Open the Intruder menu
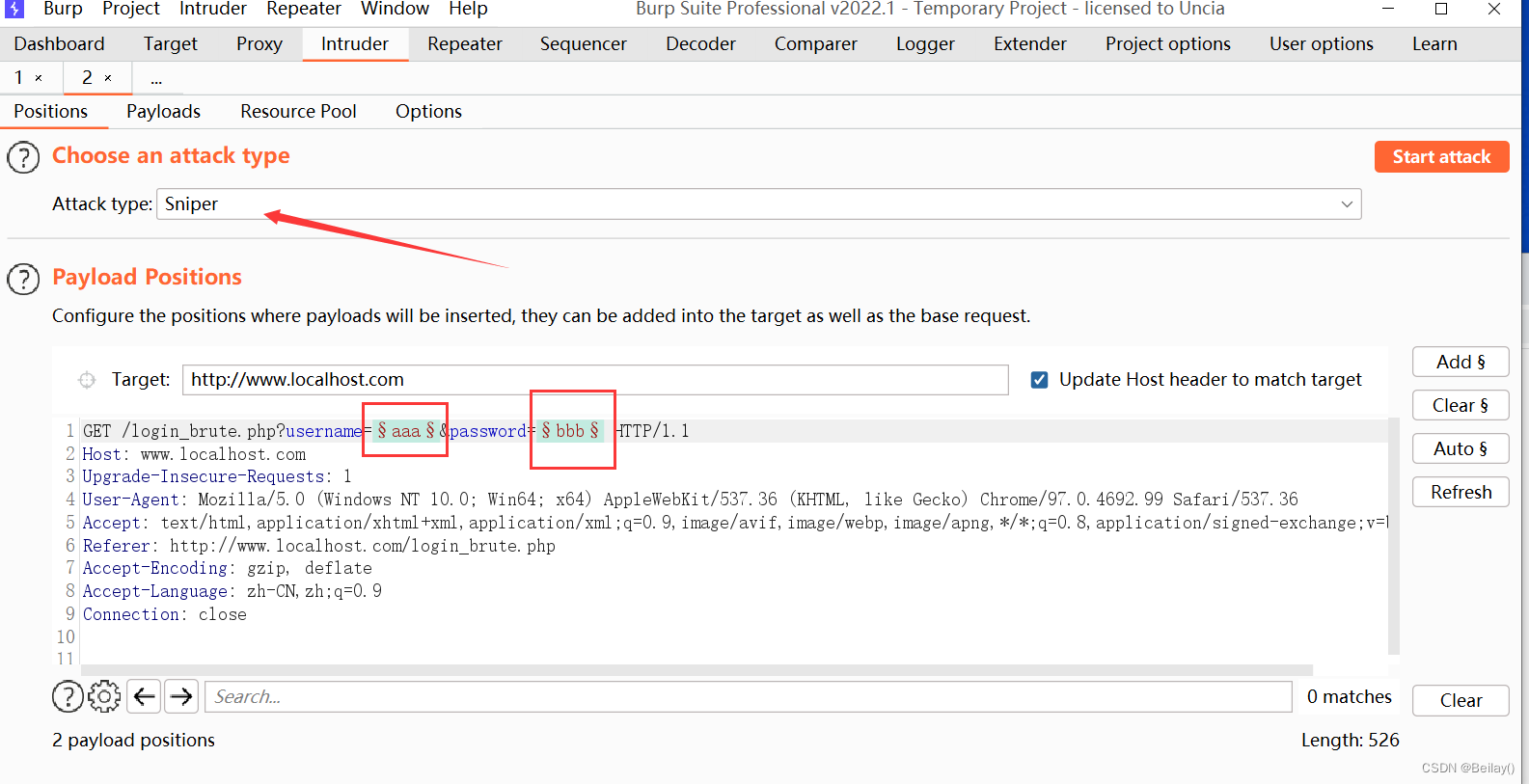This screenshot has width=1529, height=784. [213, 9]
